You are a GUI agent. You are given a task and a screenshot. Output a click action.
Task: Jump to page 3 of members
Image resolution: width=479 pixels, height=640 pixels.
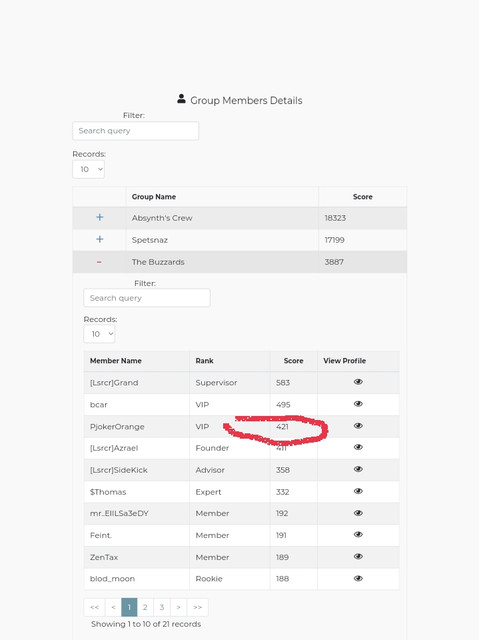click(x=162, y=607)
